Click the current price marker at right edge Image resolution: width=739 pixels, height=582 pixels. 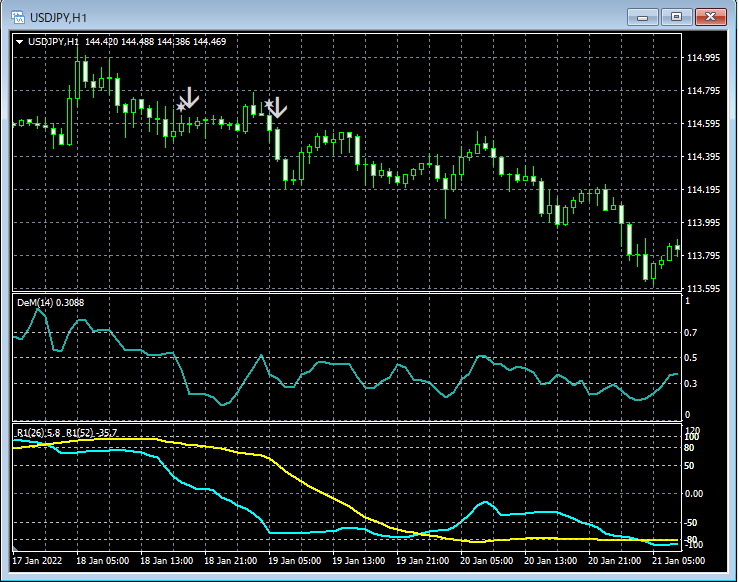(x=677, y=247)
